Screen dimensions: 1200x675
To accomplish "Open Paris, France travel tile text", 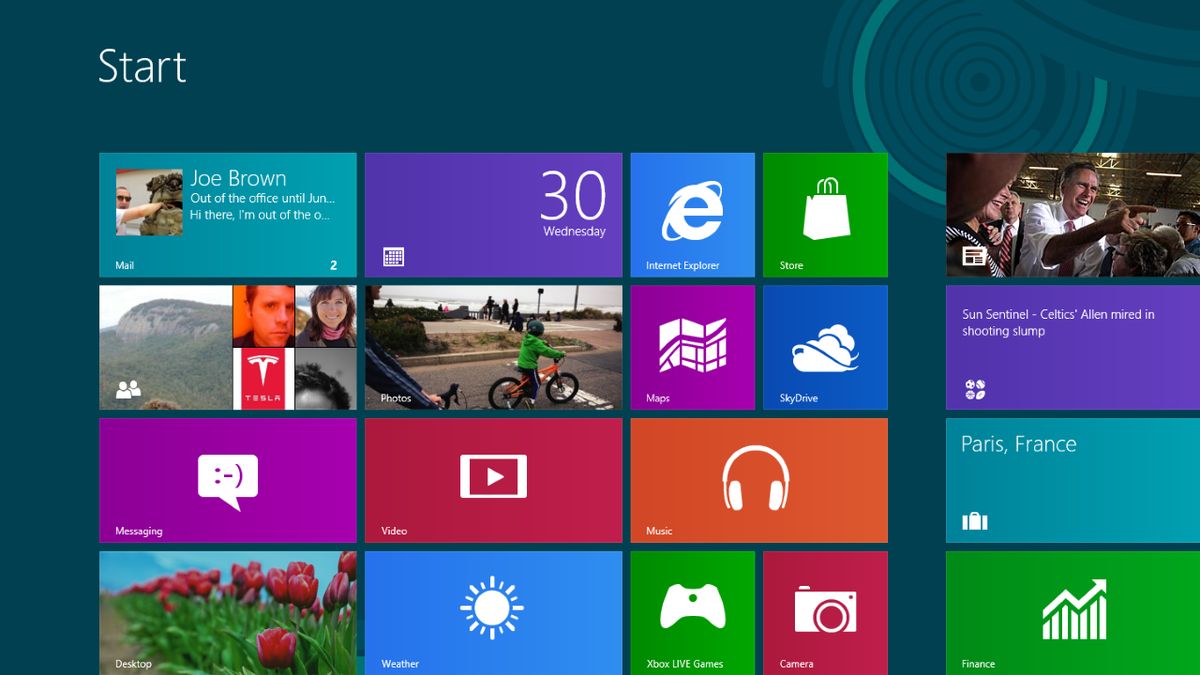I will (x=1018, y=444).
